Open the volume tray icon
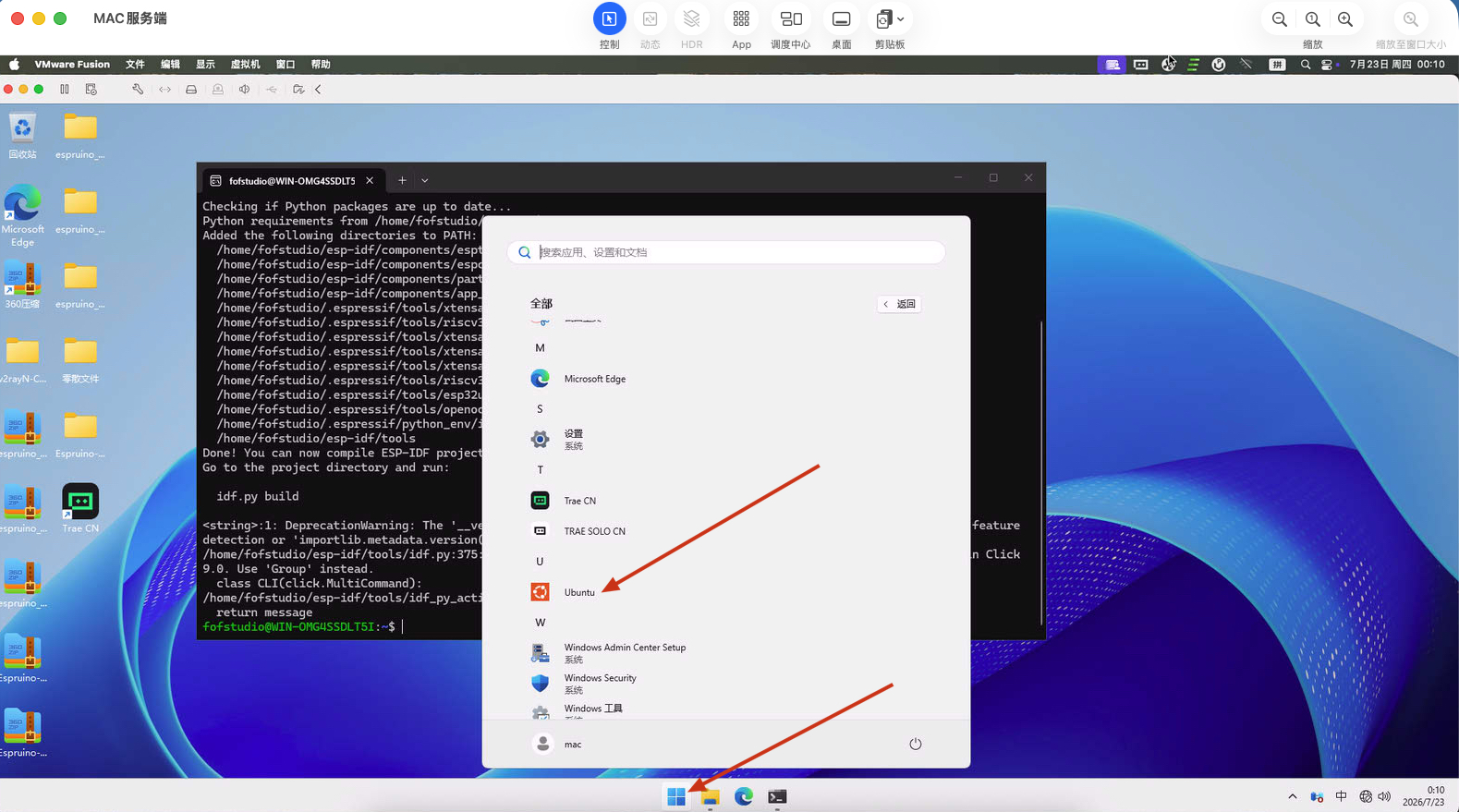Viewport: 1459px width, 812px height. point(1384,796)
